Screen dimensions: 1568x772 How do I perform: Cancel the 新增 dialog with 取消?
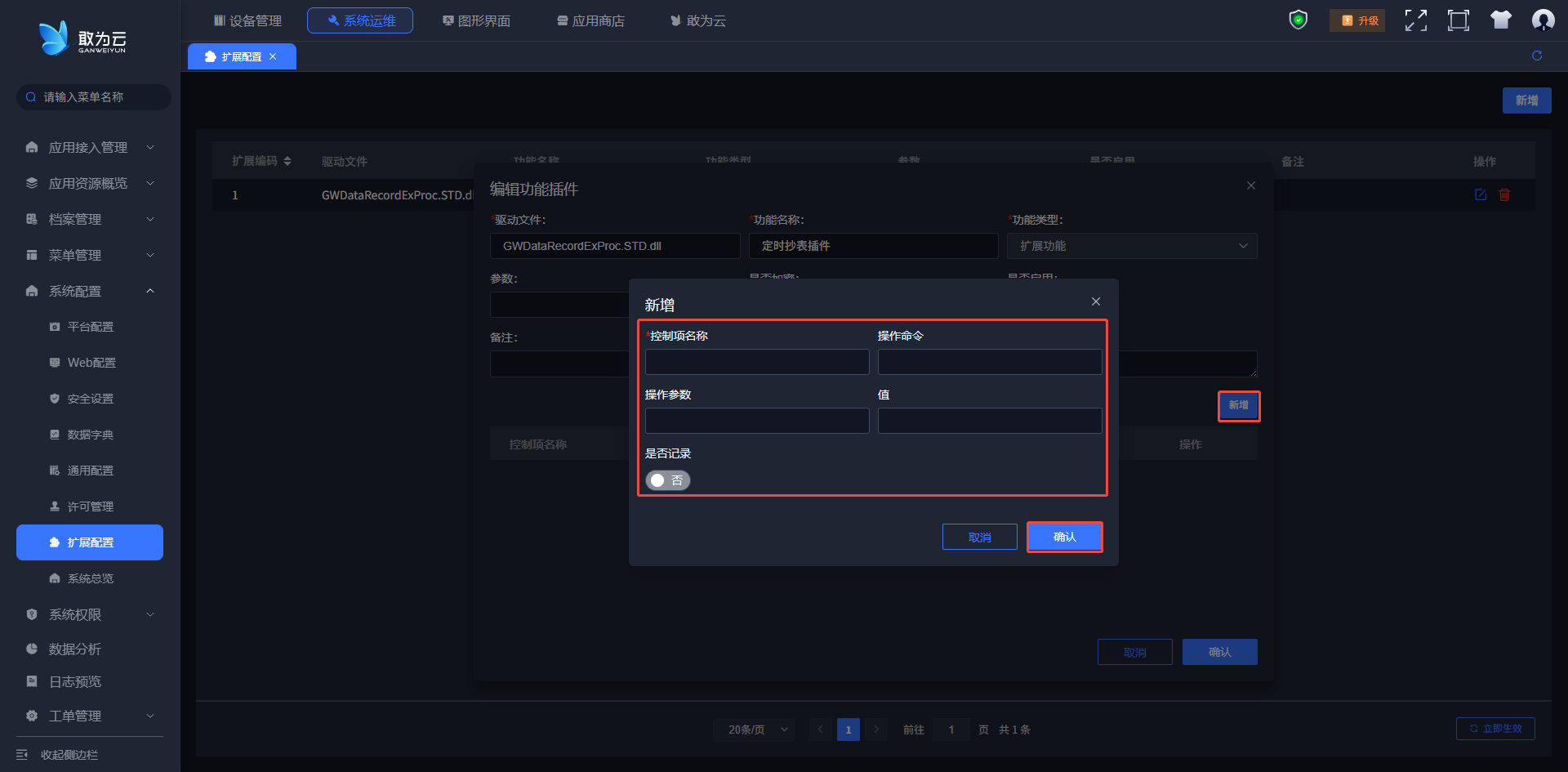[979, 537]
